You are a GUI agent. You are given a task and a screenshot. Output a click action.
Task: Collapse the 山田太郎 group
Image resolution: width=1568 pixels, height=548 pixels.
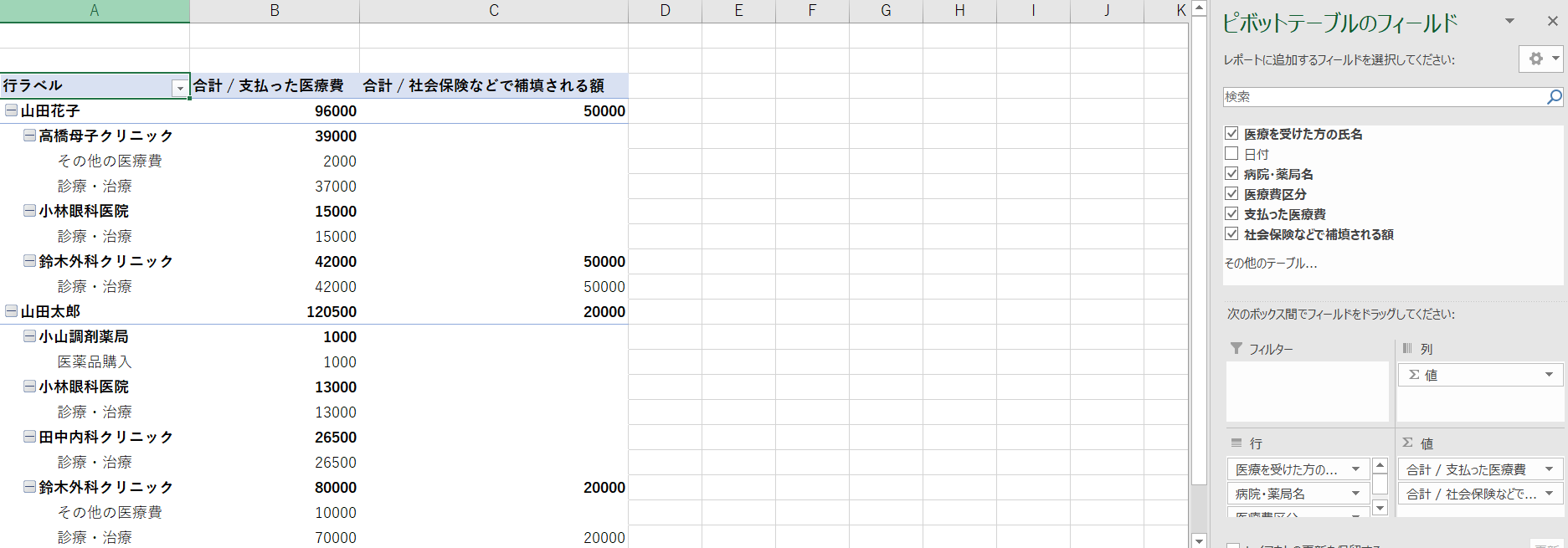coord(11,311)
